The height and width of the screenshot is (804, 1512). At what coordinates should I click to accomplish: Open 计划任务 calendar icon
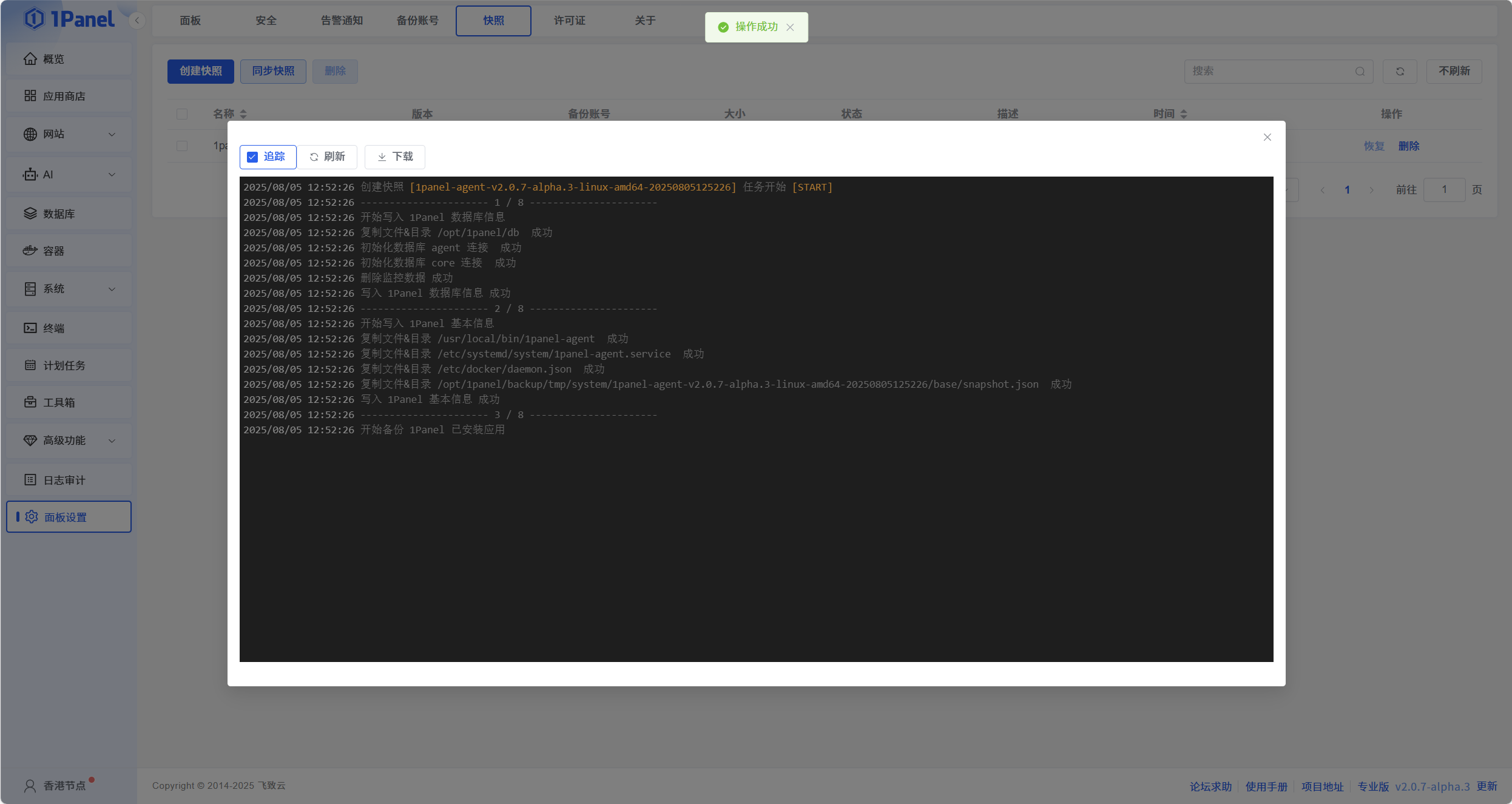coord(30,365)
